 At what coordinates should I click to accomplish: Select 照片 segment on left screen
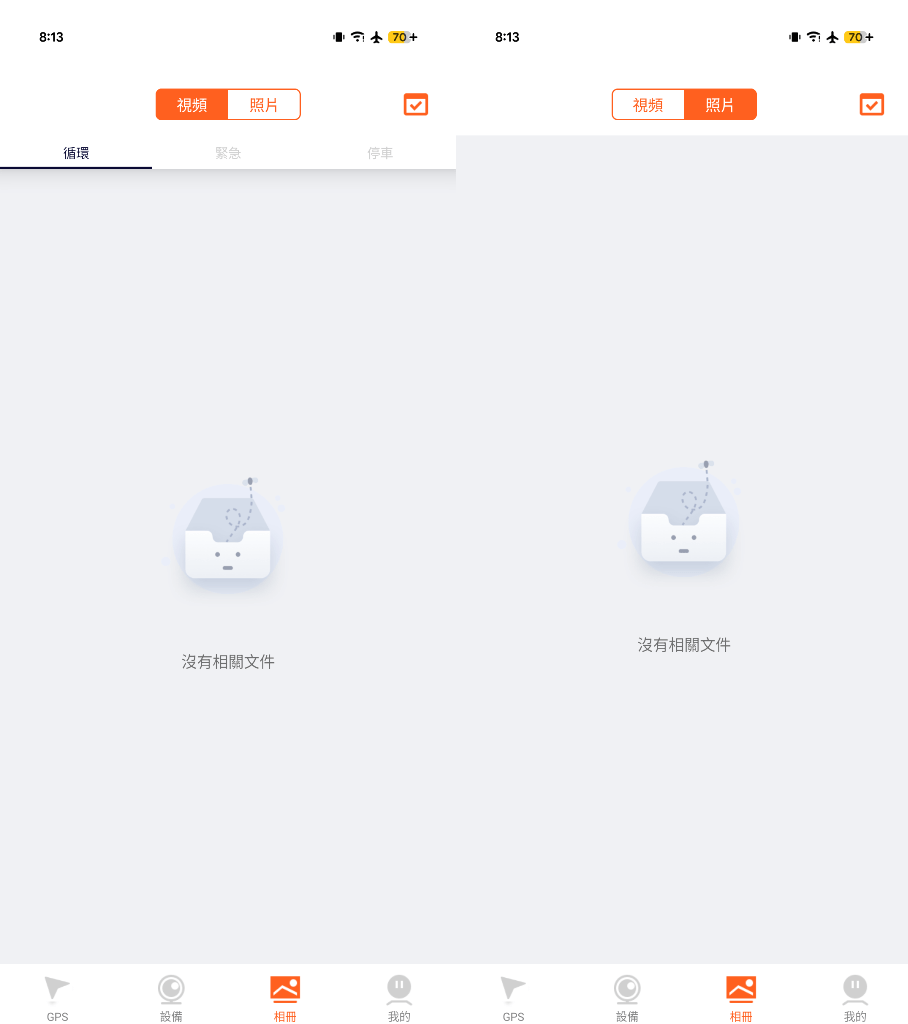click(x=264, y=104)
